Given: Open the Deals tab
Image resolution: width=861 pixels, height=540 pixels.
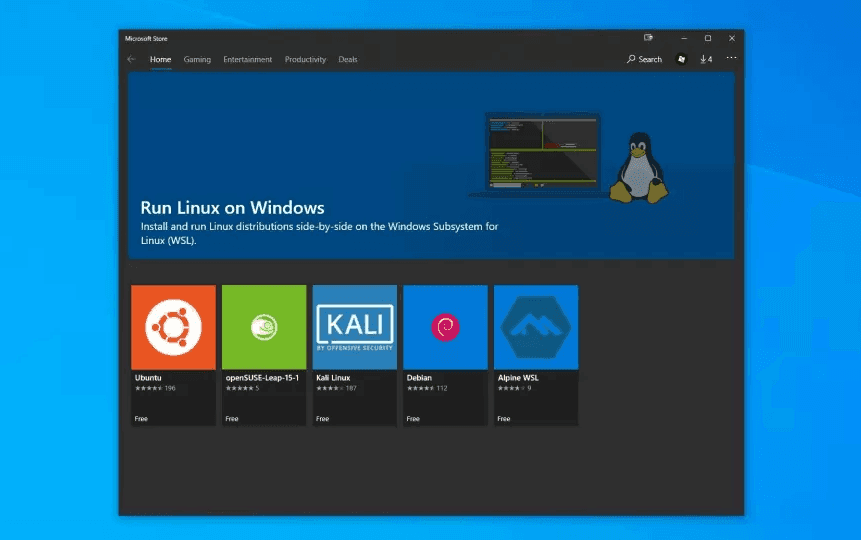Looking at the screenshot, I should (x=348, y=59).
